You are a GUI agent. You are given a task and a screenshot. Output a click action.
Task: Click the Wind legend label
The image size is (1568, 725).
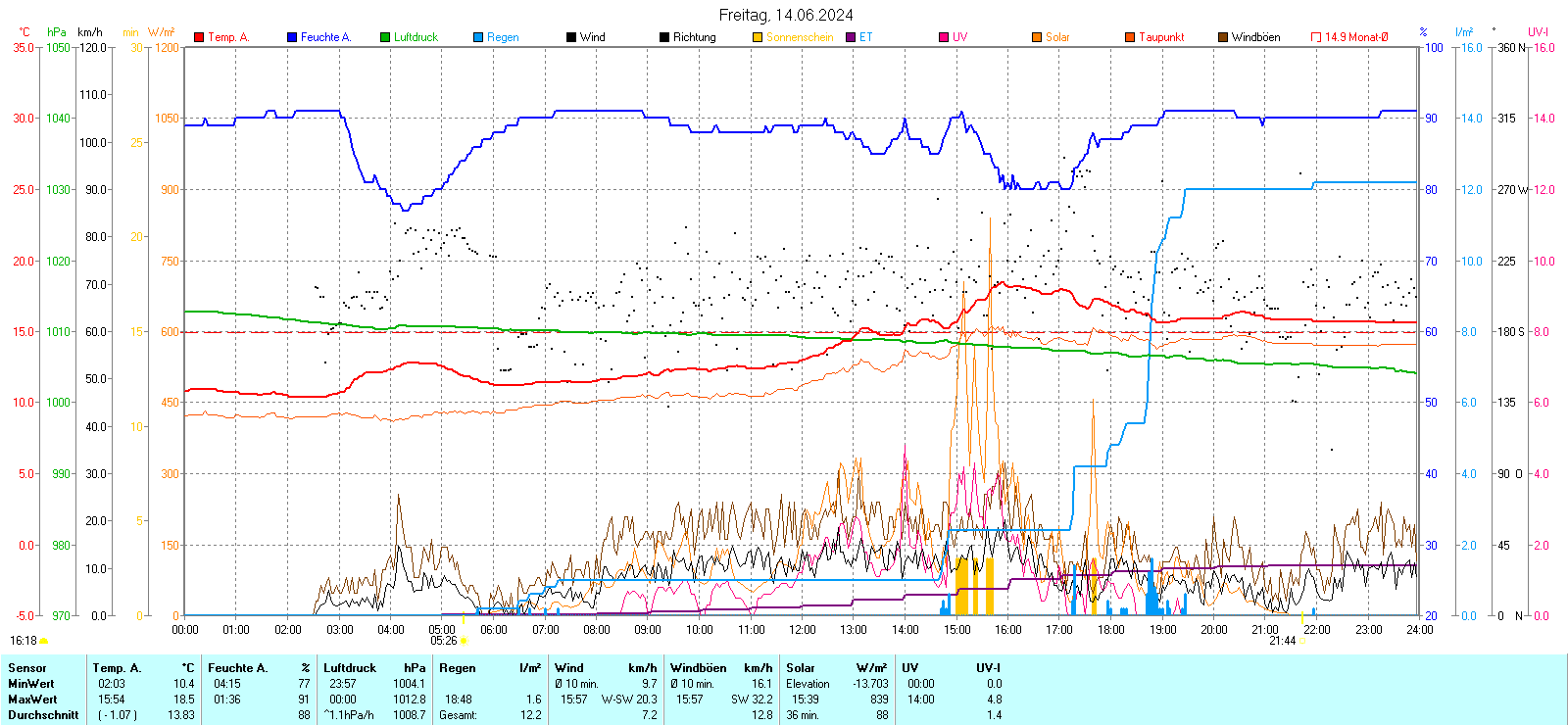point(592,37)
